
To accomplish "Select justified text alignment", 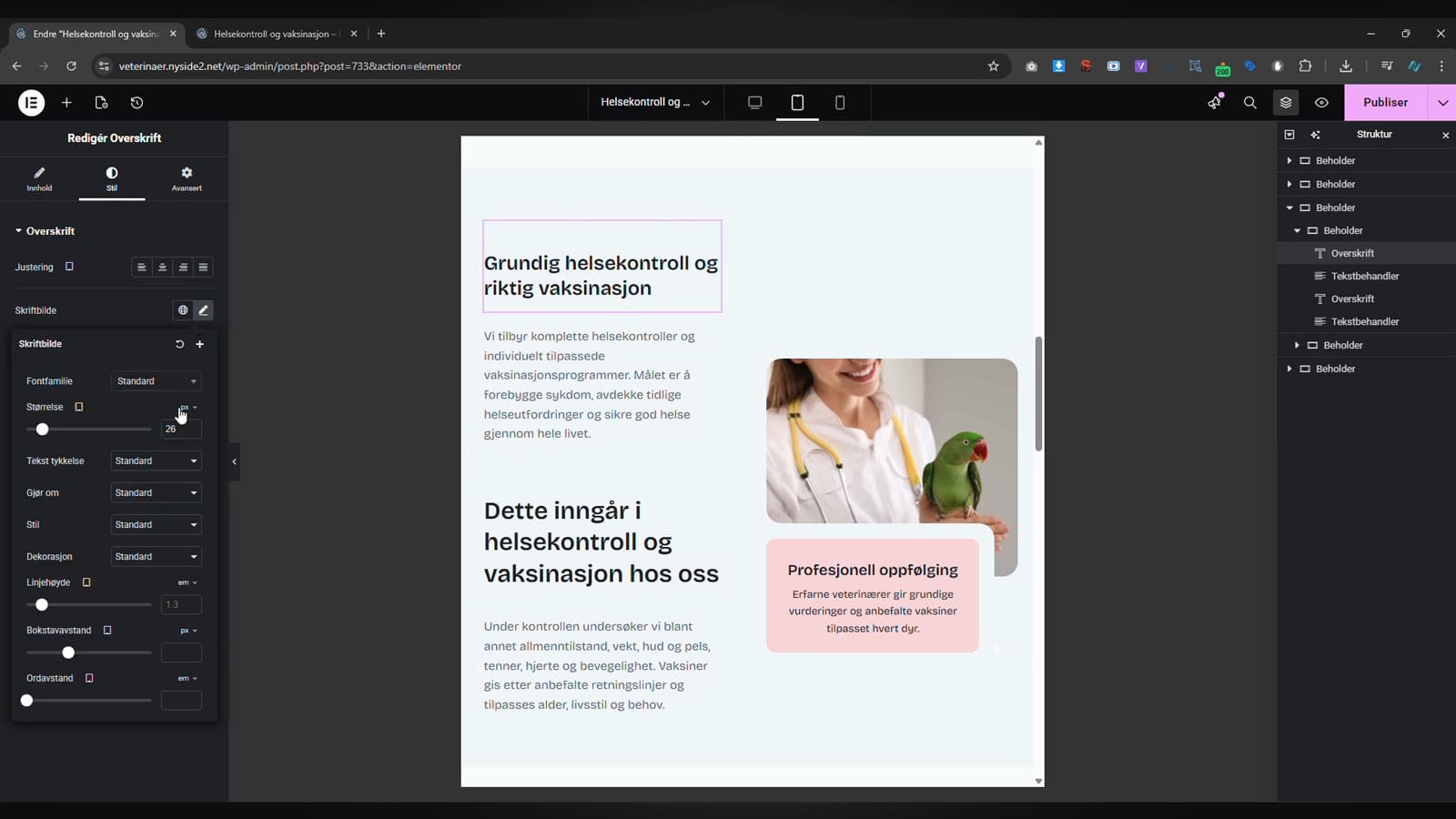I will tap(203, 267).
